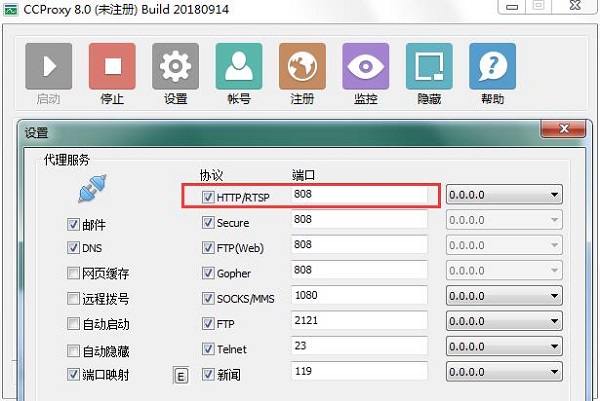Toggle the FTP protocol checkbox
Viewport: 600px width, 401px height.
pos(208,323)
